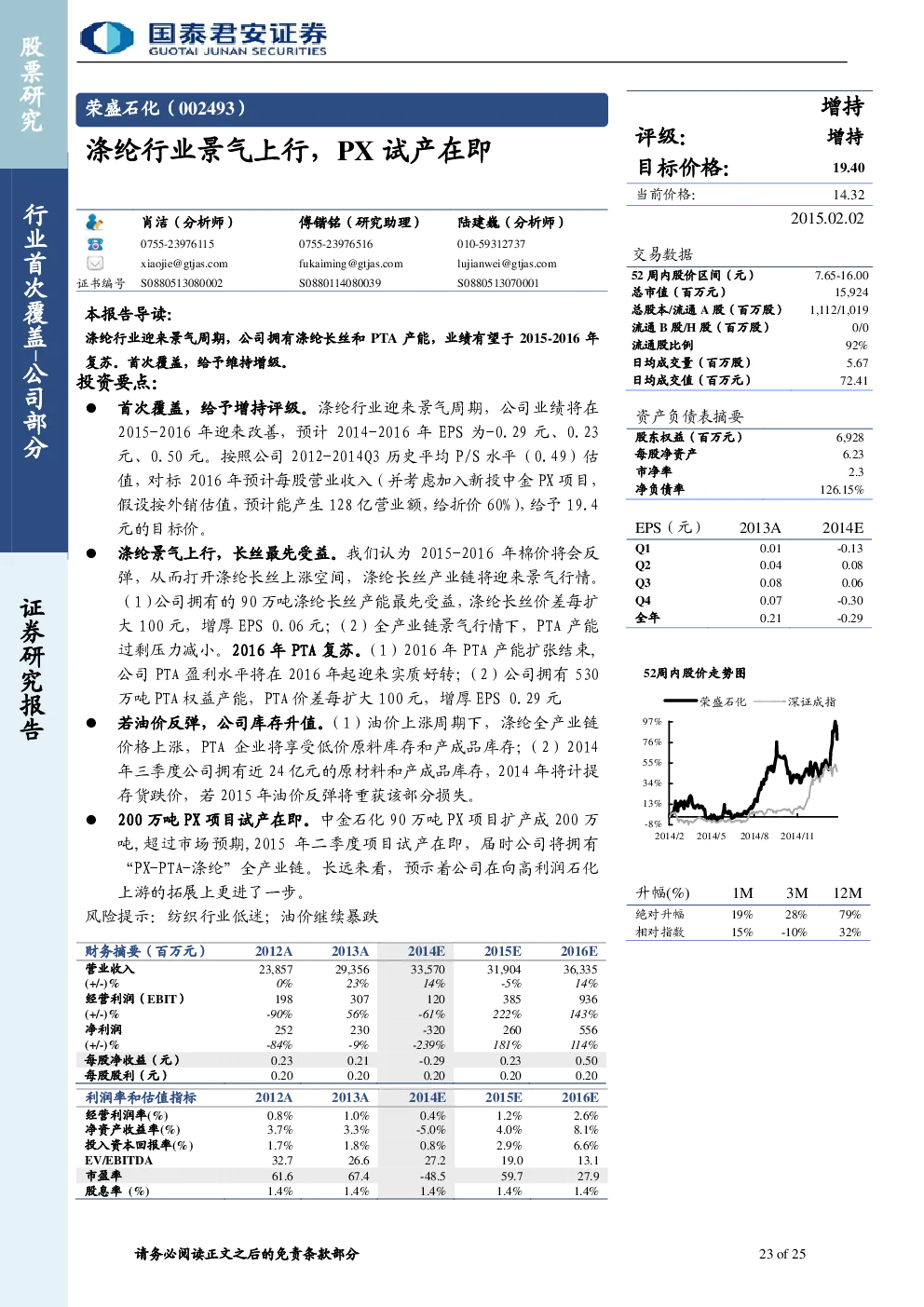Click the 利润率和估值指标 table header

(141, 1097)
